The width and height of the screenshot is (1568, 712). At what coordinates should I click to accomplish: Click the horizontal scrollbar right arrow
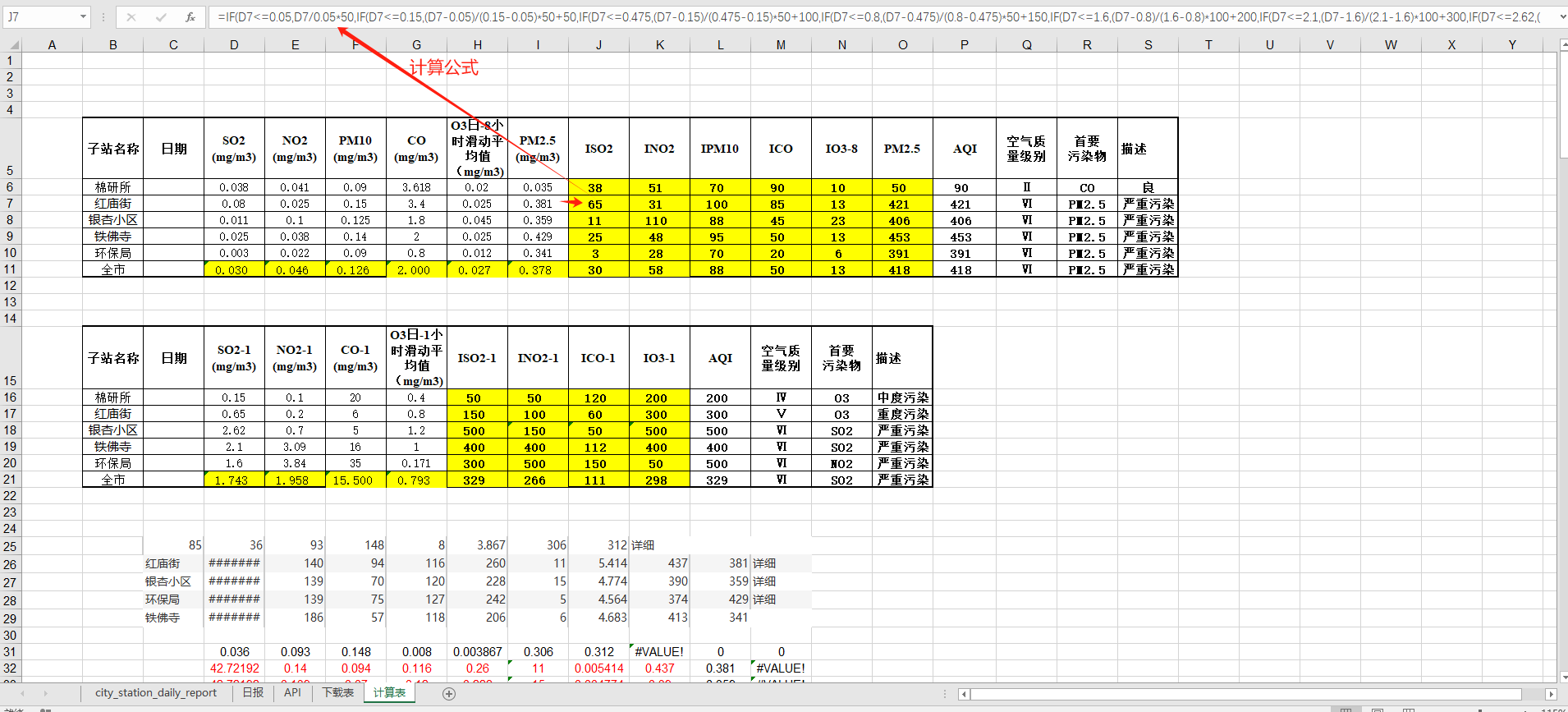point(1550,694)
